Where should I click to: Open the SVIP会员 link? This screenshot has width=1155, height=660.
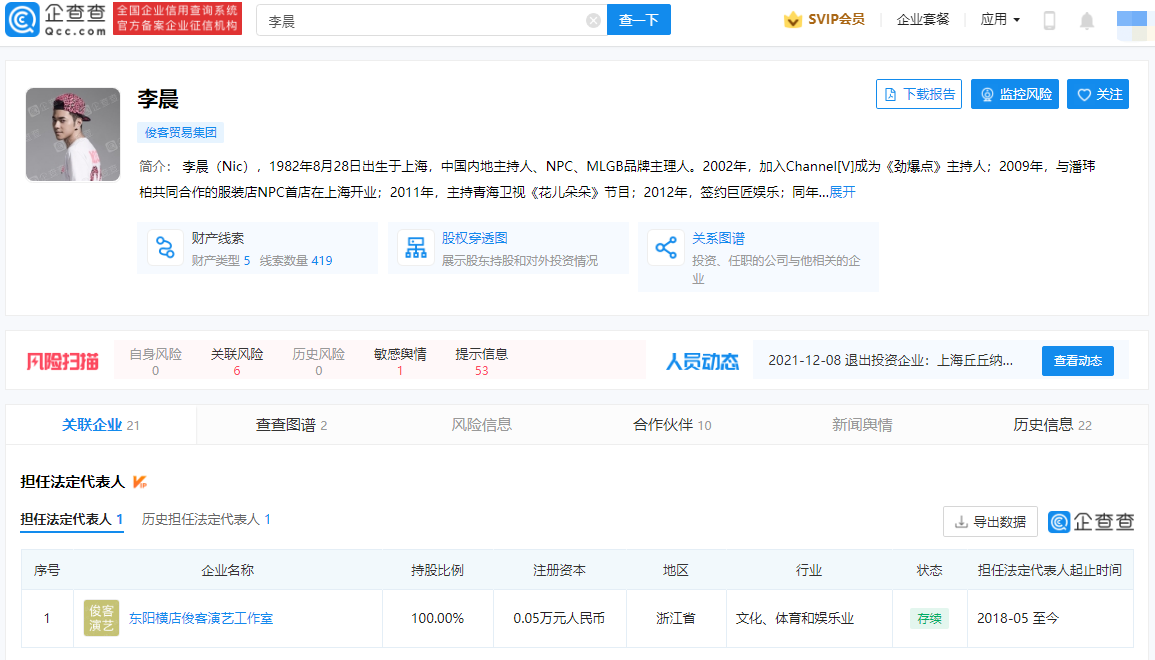836,20
